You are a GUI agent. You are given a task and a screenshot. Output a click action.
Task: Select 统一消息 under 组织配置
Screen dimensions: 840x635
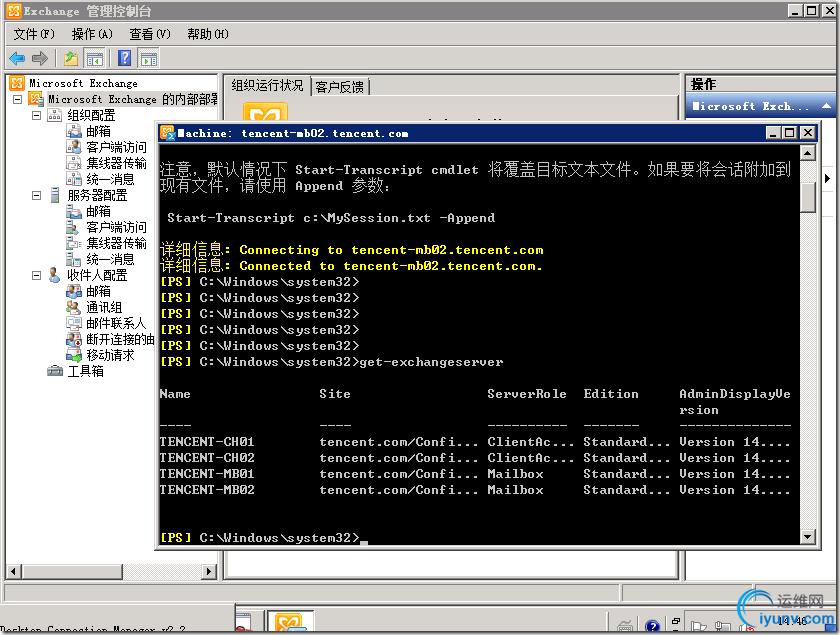(110, 179)
